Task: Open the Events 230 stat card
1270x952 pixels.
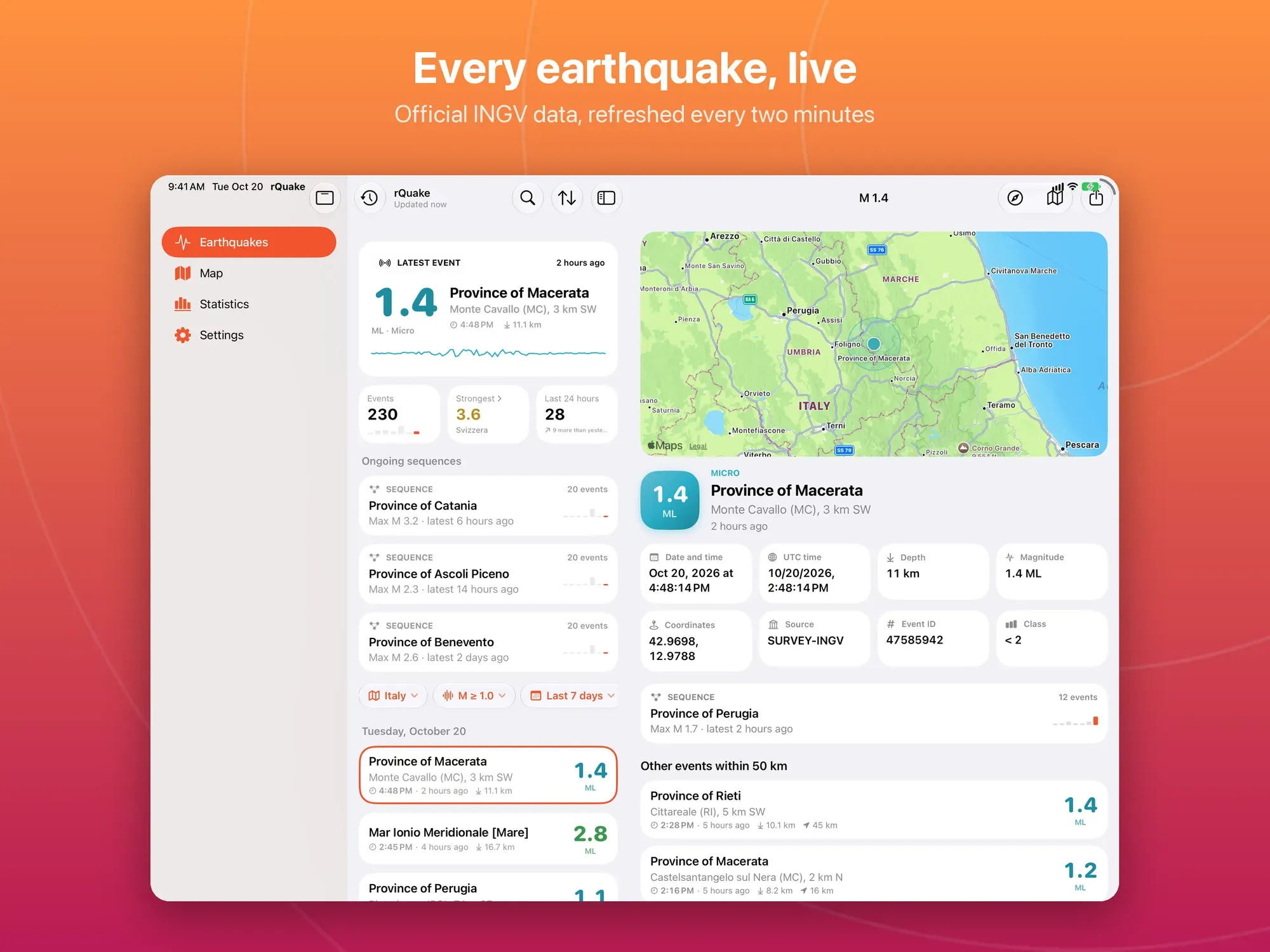Action: (399, 414)
